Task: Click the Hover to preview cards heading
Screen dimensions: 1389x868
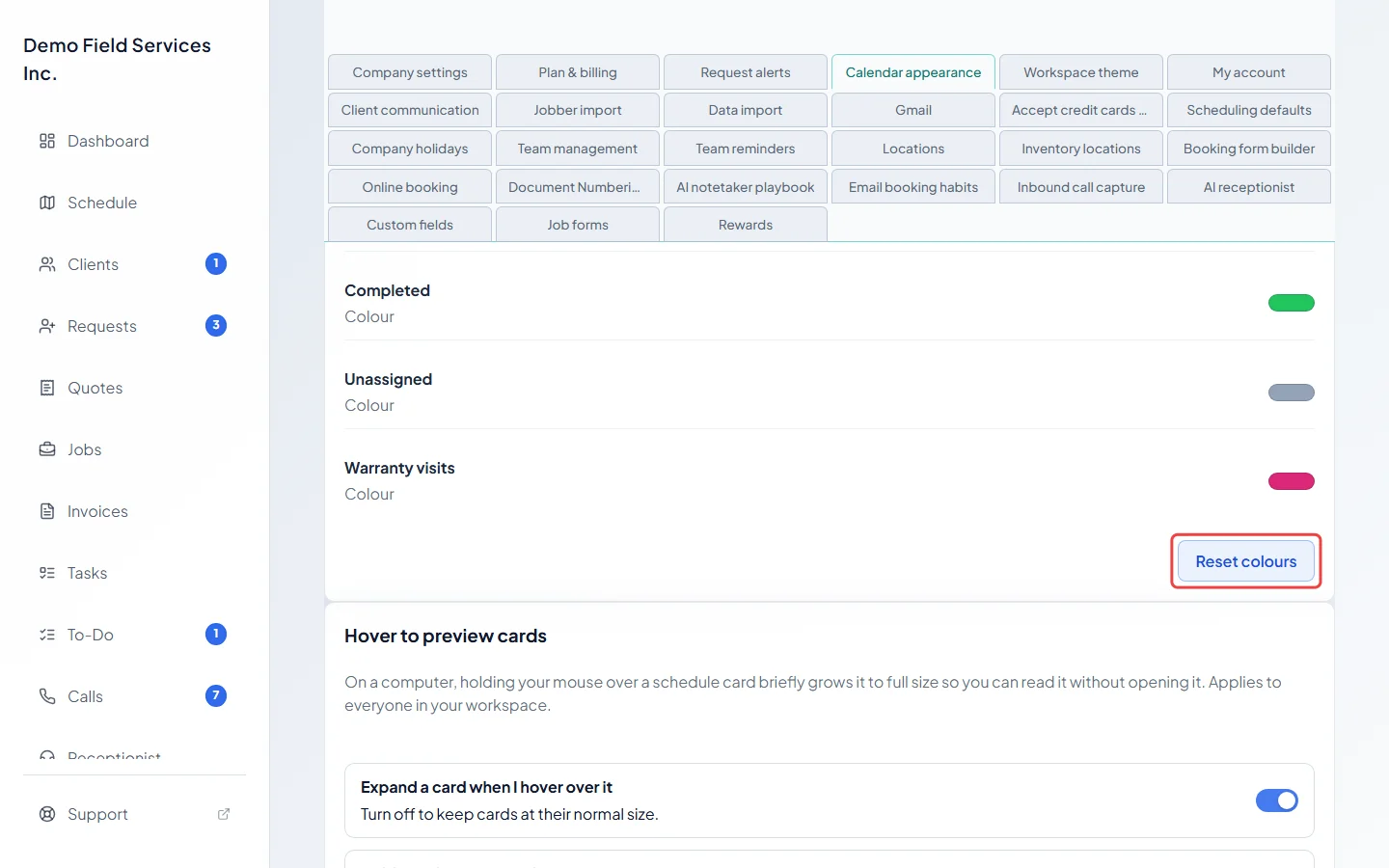Action: tap(446, 636)
